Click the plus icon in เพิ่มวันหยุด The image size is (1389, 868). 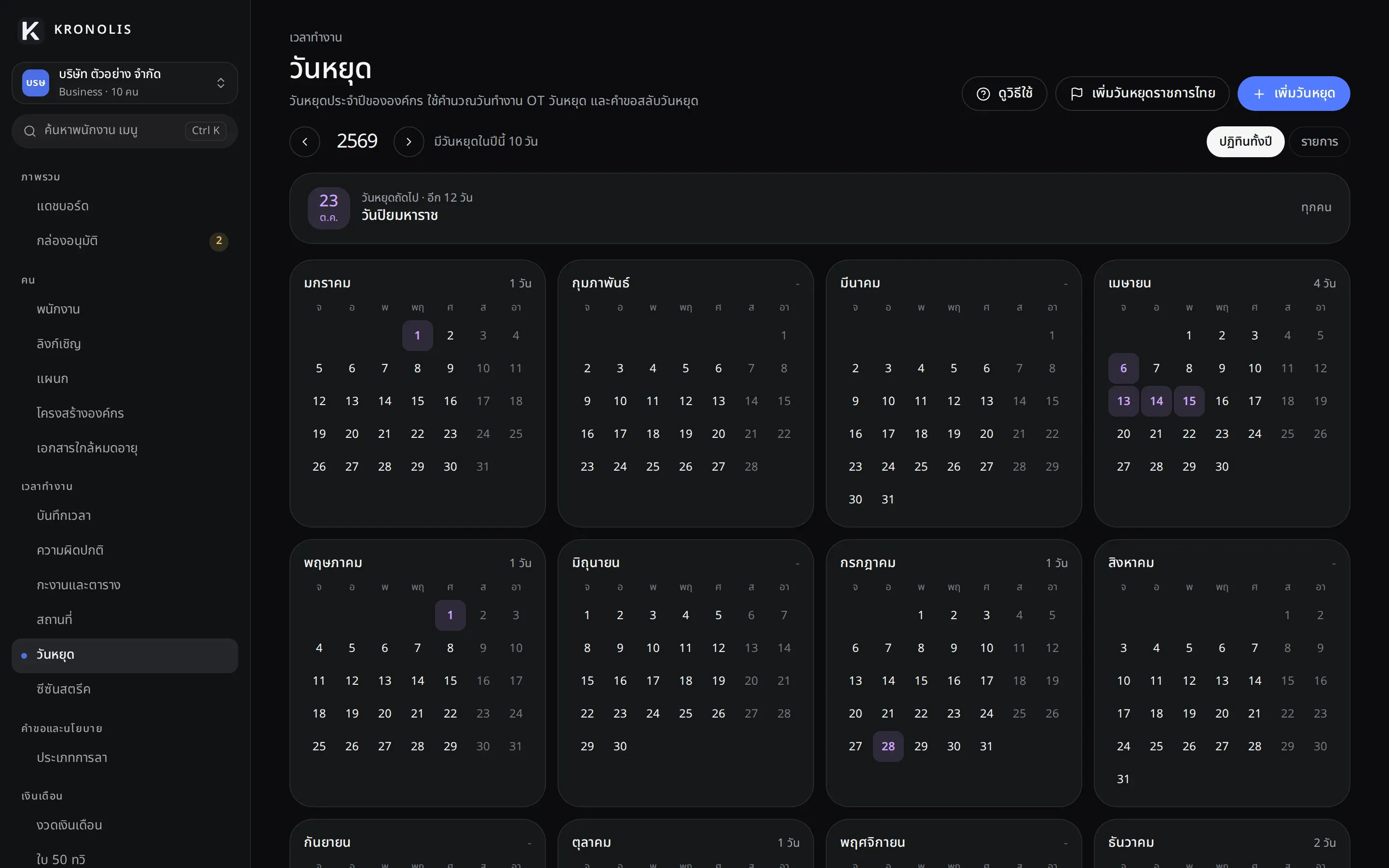[x=1259, y=94]
